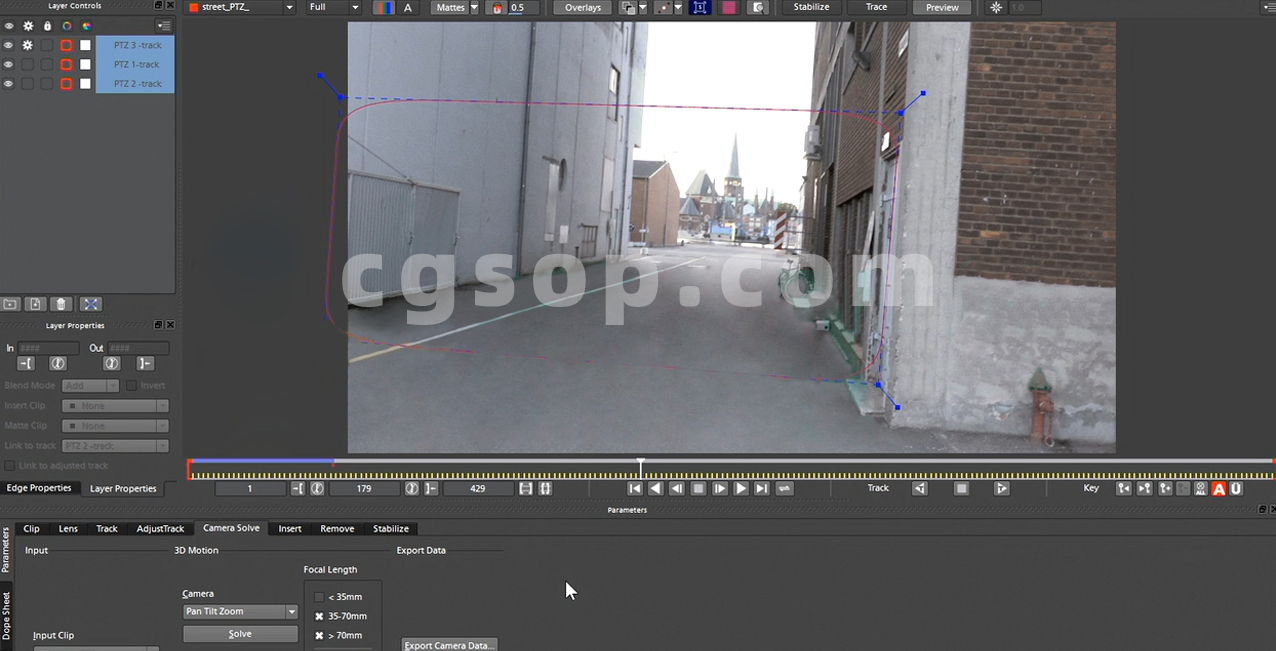Play the clip forwards

pos(741,488)
